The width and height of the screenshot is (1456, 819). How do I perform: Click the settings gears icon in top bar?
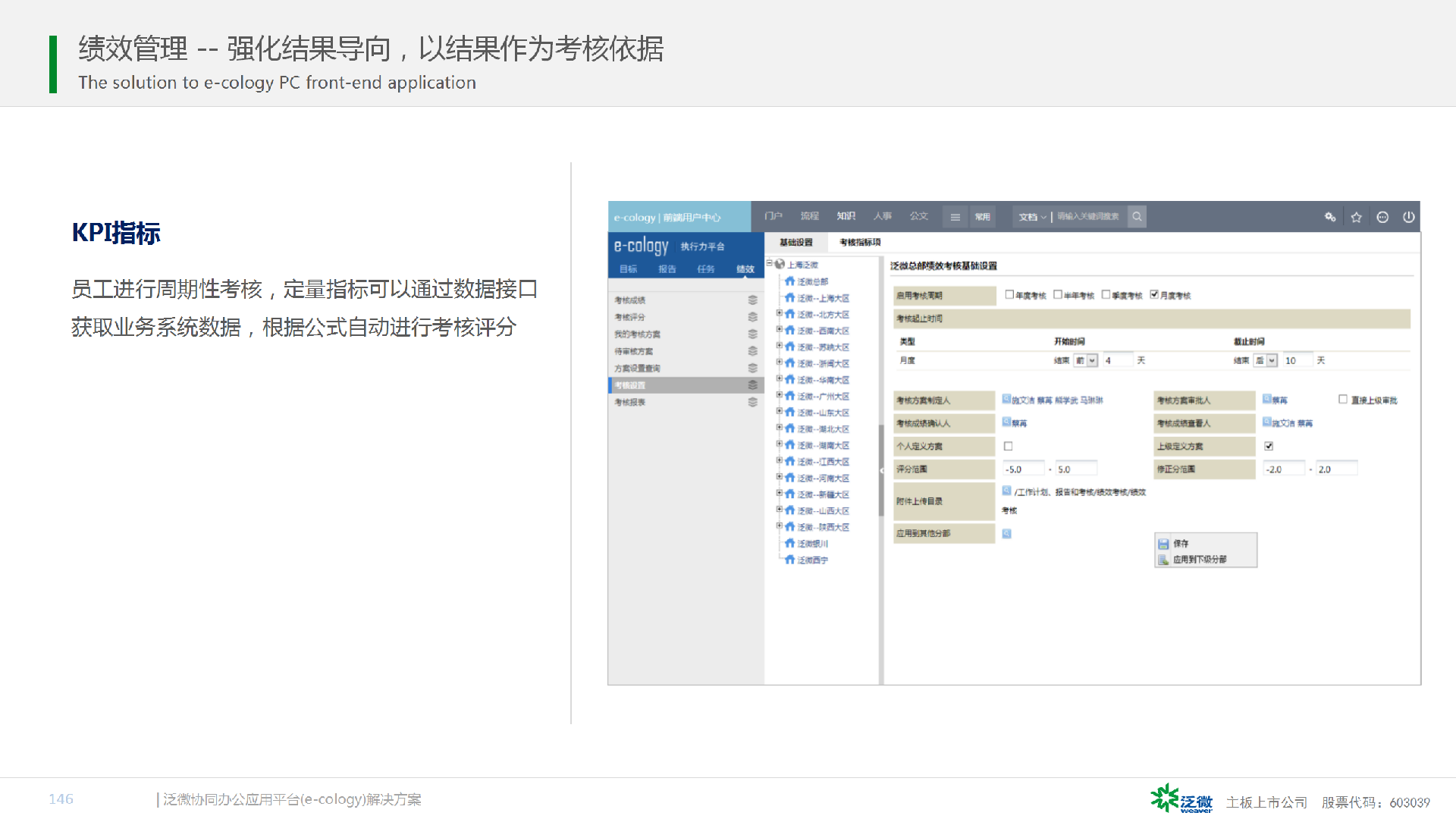pos(1330,217)
